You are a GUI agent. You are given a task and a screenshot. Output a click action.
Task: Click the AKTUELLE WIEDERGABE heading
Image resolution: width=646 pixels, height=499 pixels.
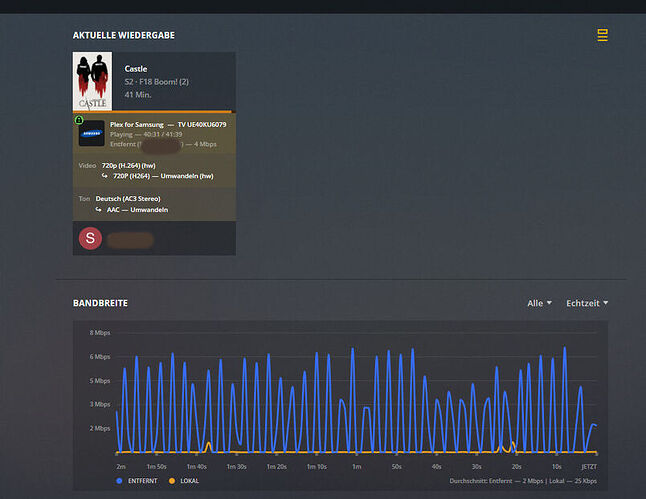124,35
